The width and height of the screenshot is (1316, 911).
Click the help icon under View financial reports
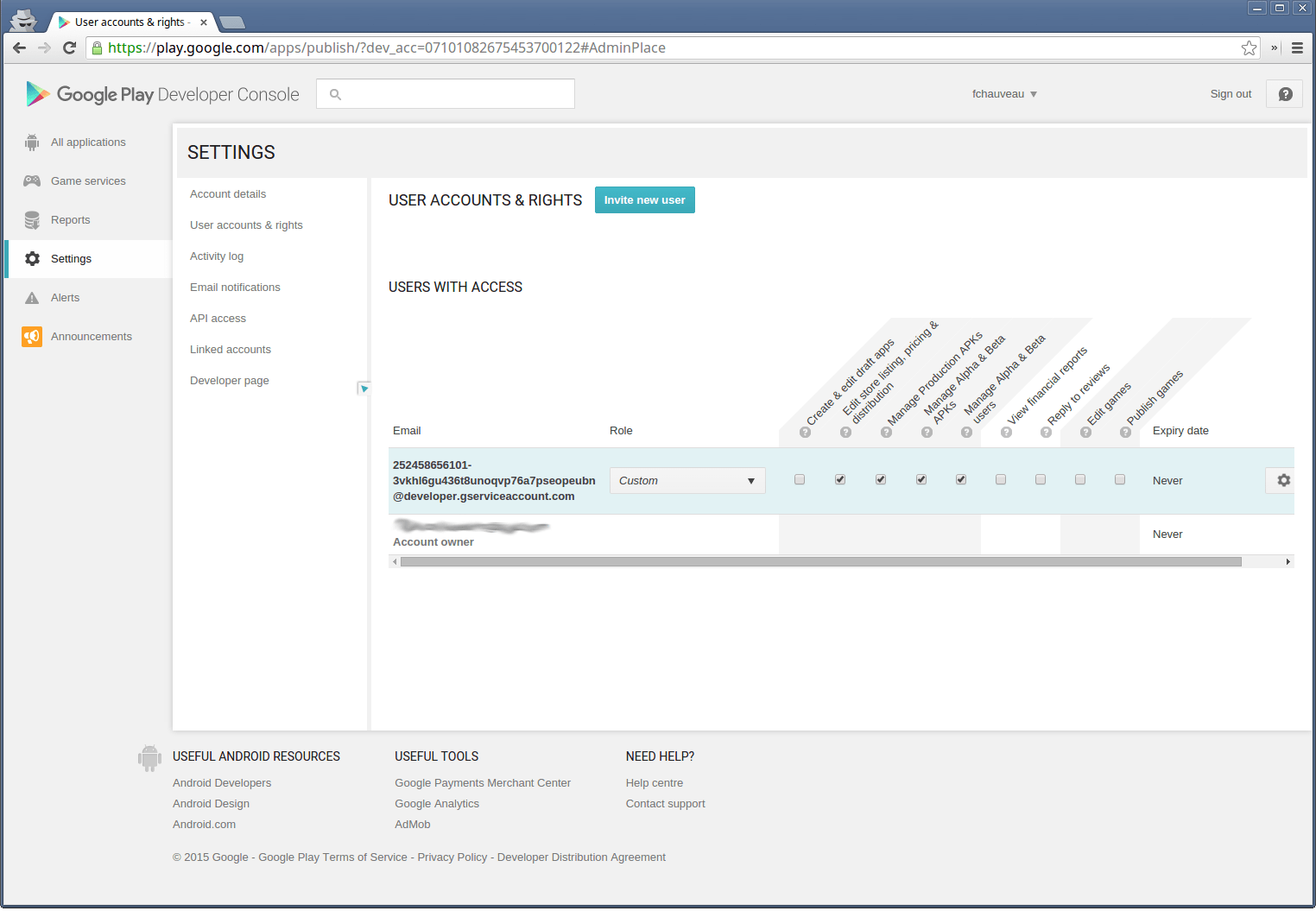click(1006, 433)
